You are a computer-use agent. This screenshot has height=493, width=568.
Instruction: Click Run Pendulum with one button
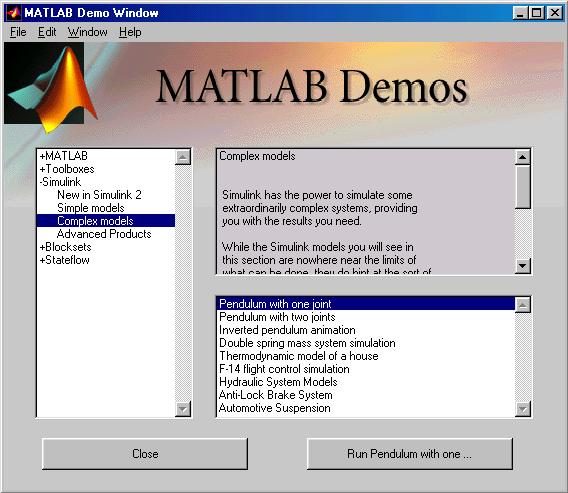click(x=410, y=454)
